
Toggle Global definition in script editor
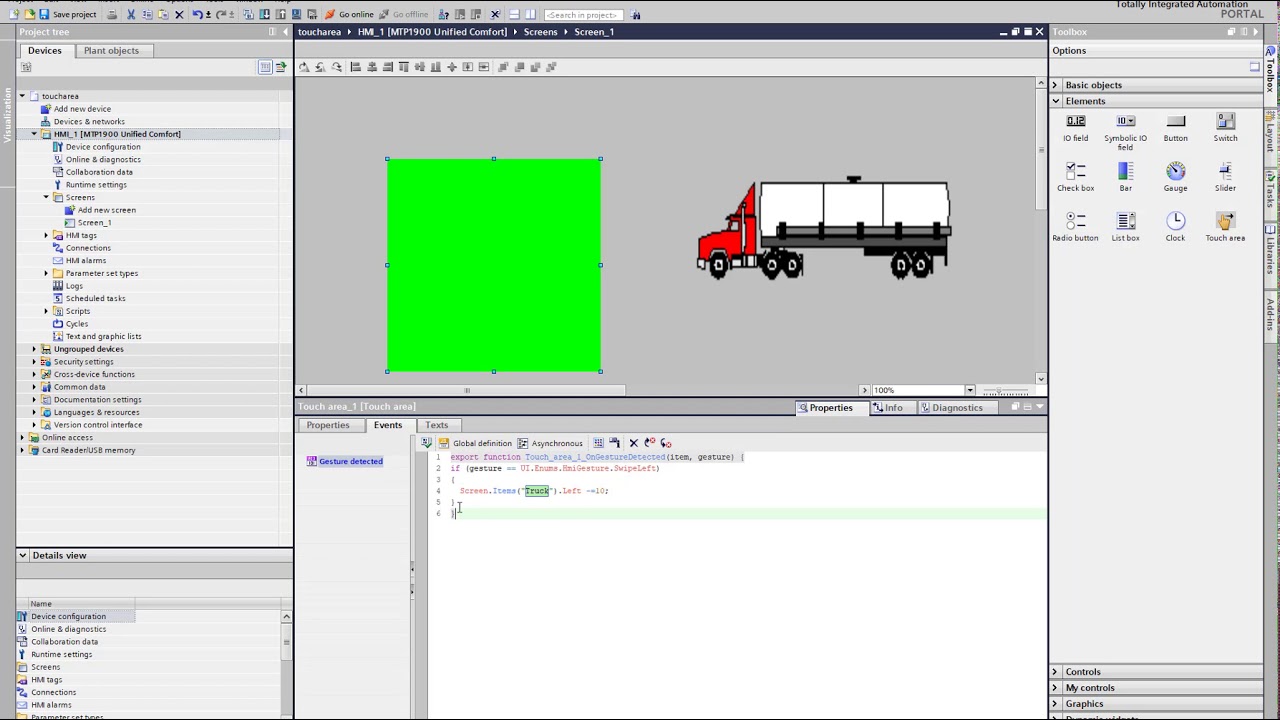(475, 443)
